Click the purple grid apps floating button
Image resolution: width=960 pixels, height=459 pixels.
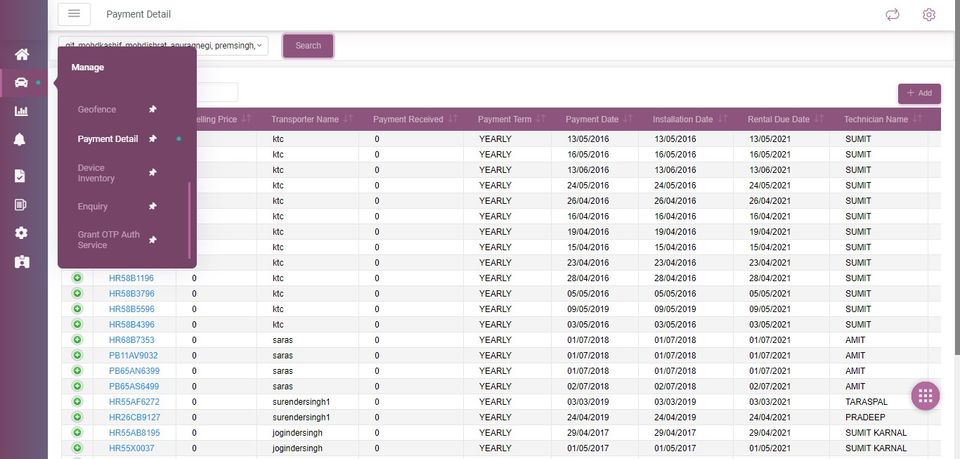pyautogui.click(x=925, y=396)
